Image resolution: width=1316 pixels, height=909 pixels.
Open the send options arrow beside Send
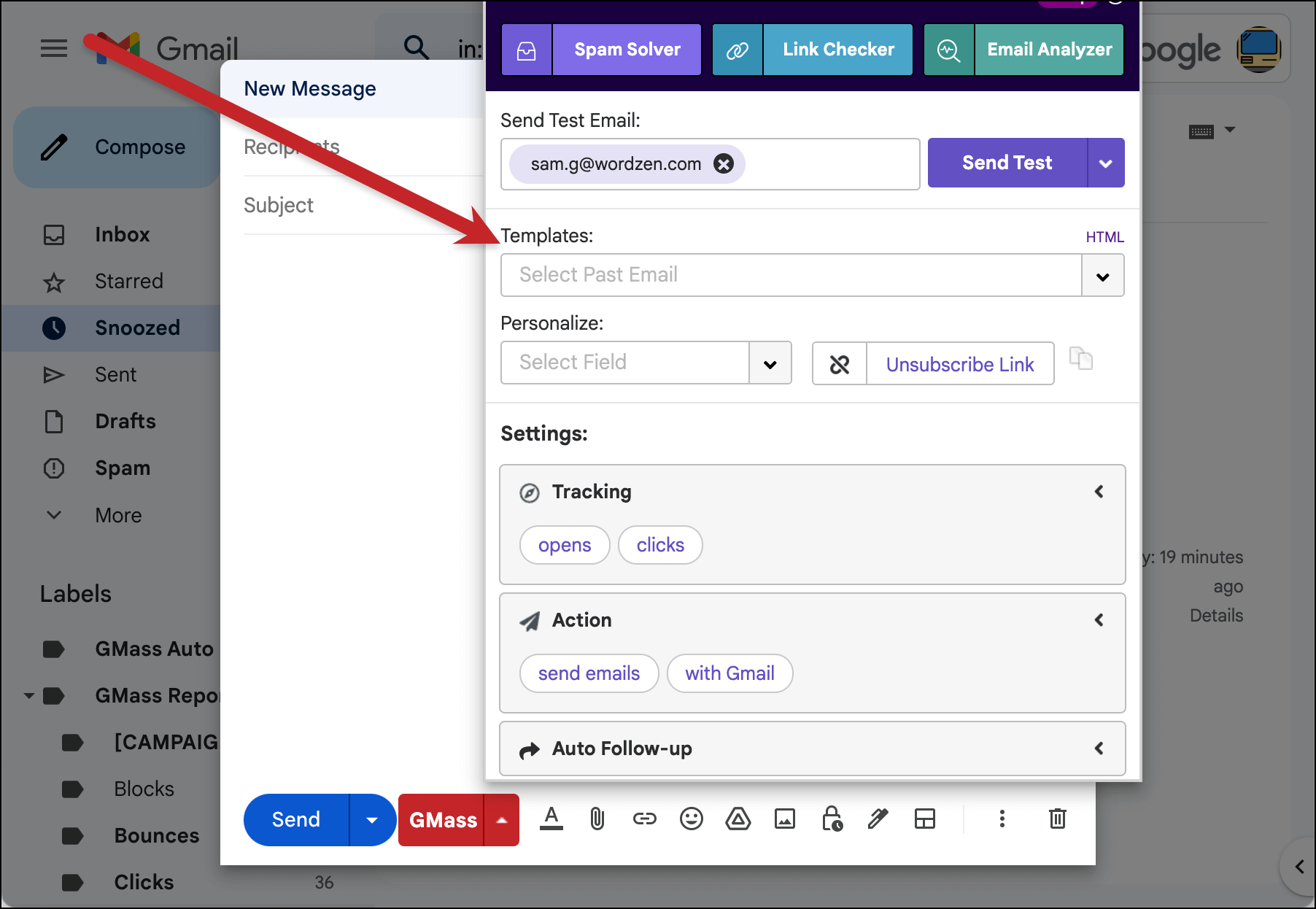point(372,820)
